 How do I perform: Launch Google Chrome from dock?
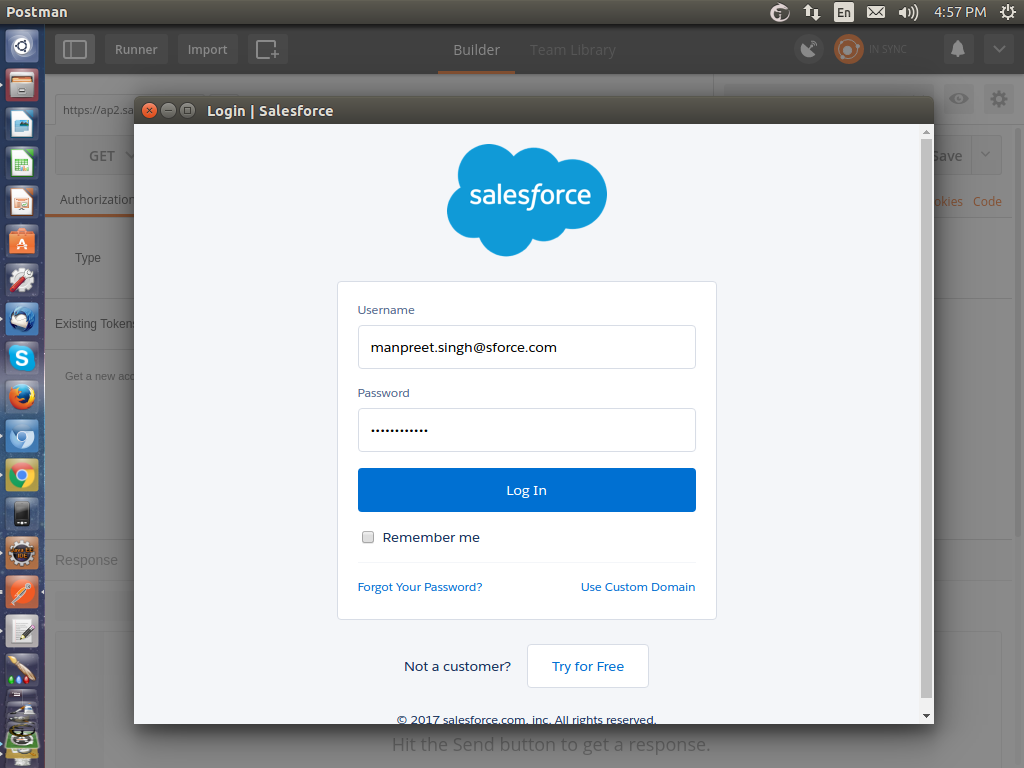(x=22, y=475)
